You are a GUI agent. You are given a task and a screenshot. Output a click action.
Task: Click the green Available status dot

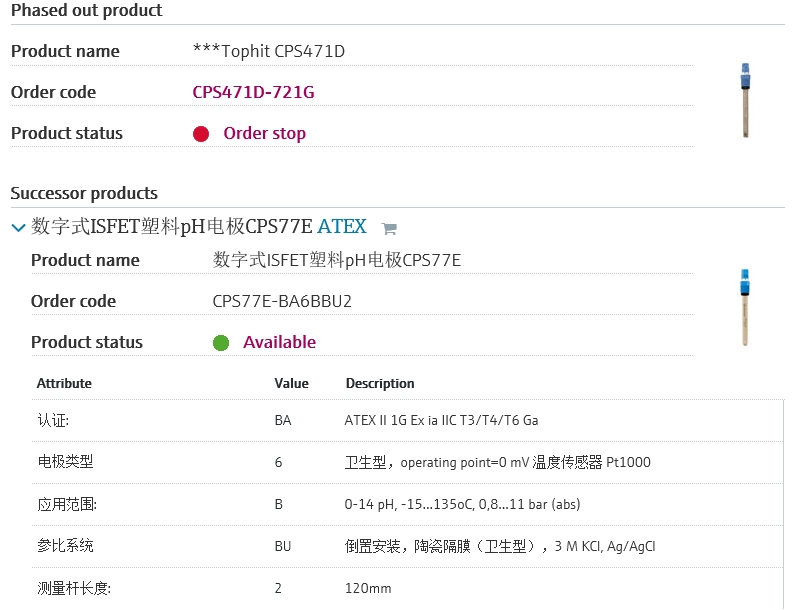[221, 343]
